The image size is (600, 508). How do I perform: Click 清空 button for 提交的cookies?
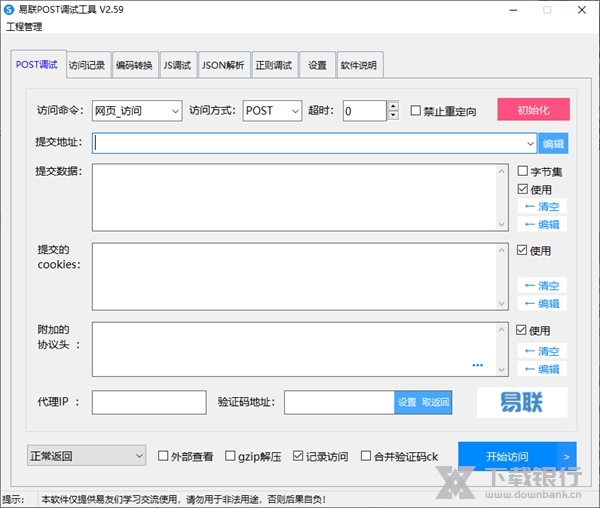click(x=542, y=285)
